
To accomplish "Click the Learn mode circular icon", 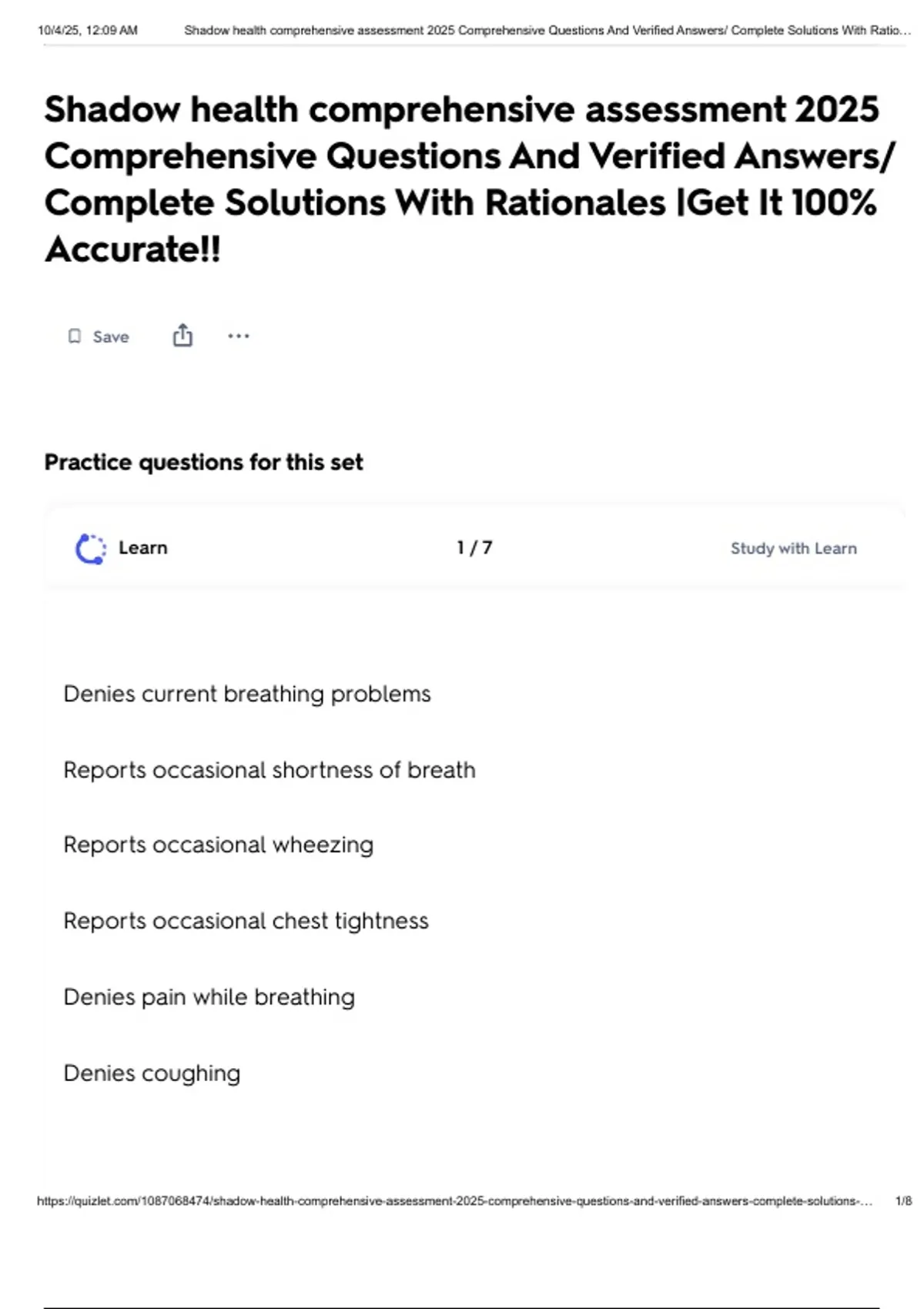I will (91, 548).
